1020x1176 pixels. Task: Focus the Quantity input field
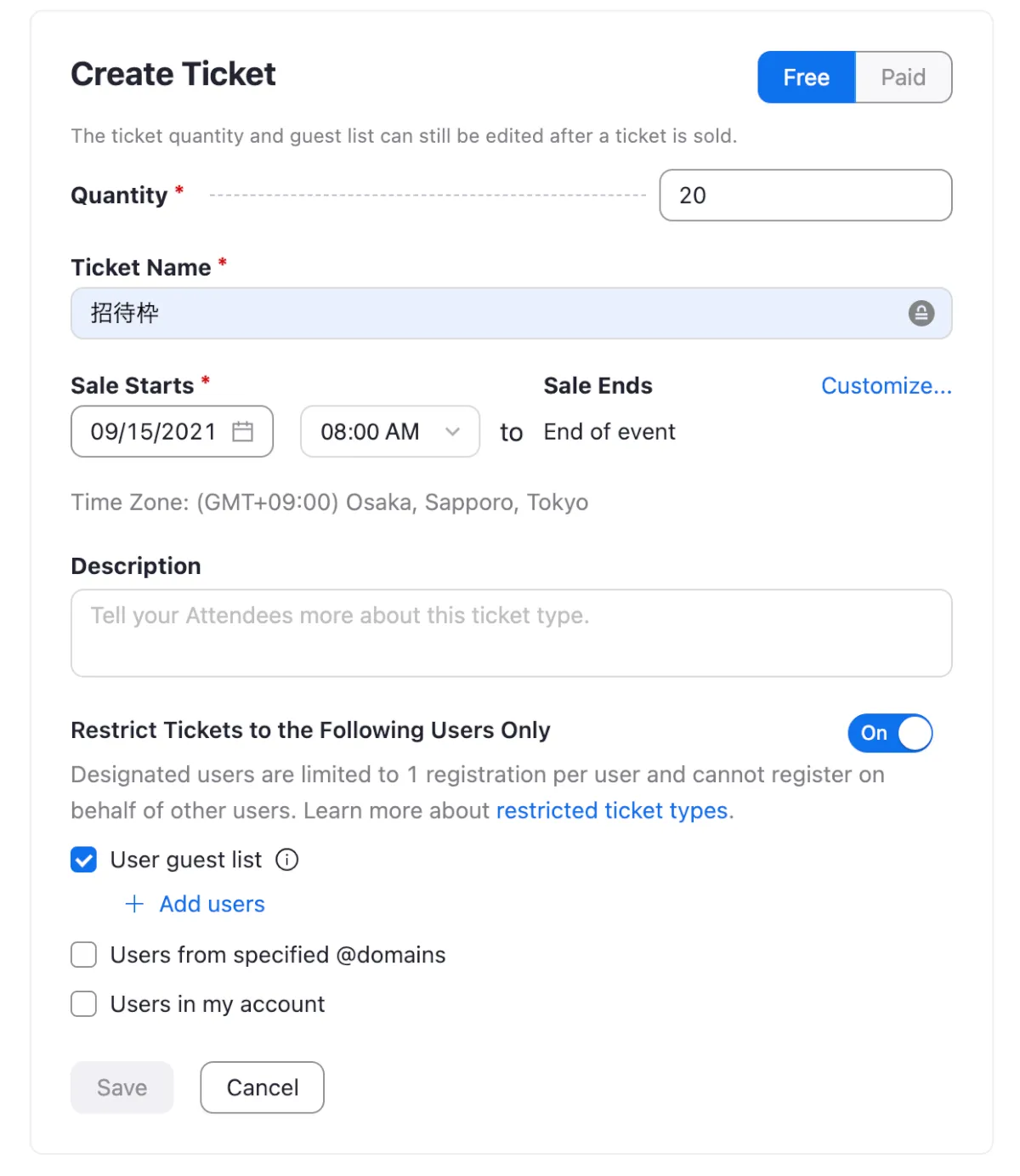[x=805, y=196]
